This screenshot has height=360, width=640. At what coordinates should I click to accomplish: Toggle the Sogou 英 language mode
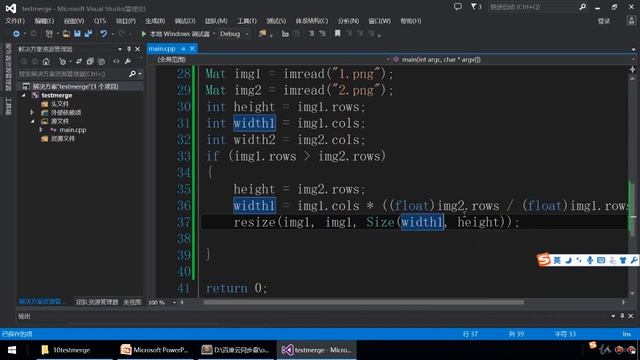tap(557, 260)
